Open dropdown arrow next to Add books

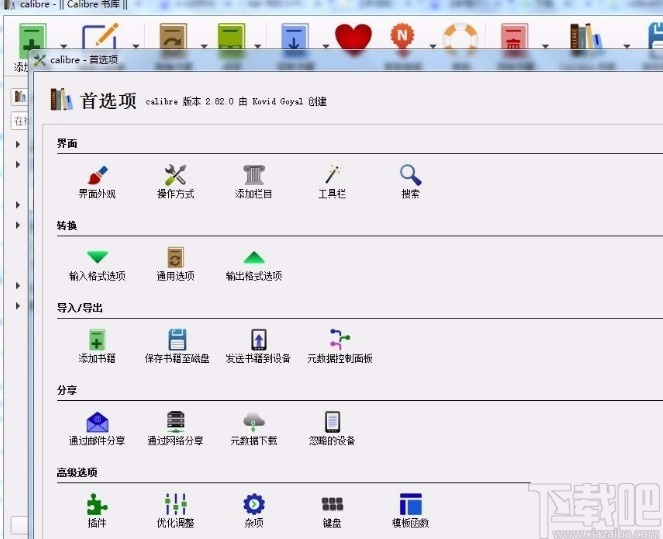[x=64, y=46]
